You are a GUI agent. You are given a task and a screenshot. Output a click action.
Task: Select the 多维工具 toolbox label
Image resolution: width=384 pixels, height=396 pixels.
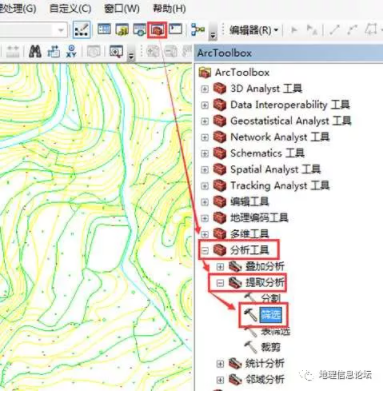coord(249,234)
